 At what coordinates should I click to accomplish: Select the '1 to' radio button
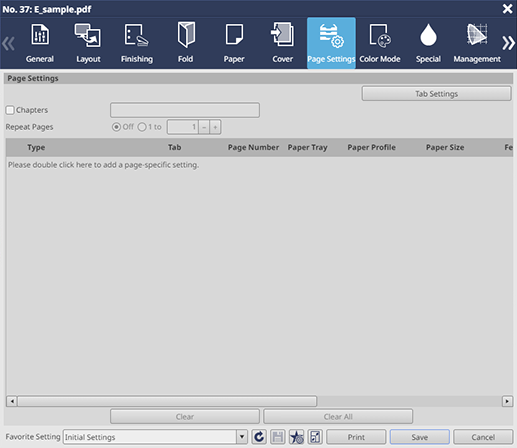[142, 127]
